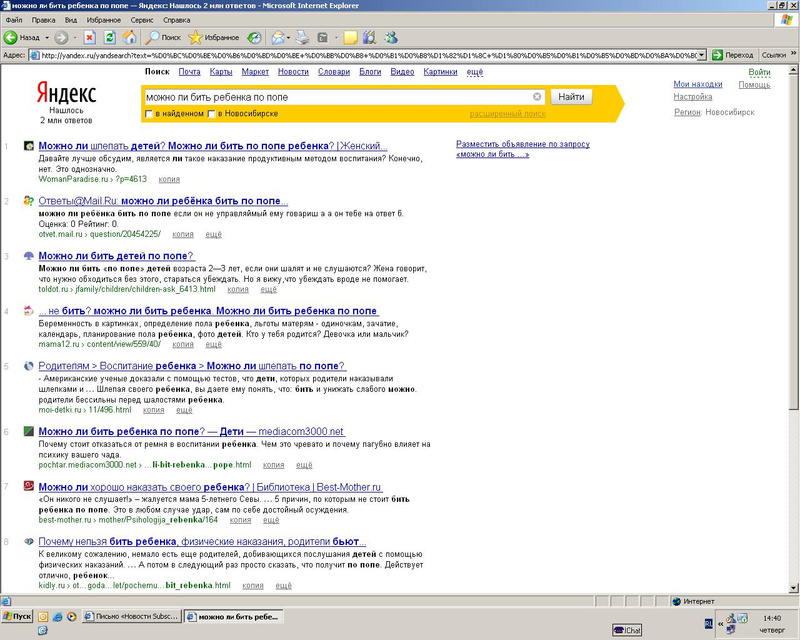Image resolution: width=800 pixels, height=640 pixels.
Task: Go to Home page via toolbar icon
Action: [128, 37]
